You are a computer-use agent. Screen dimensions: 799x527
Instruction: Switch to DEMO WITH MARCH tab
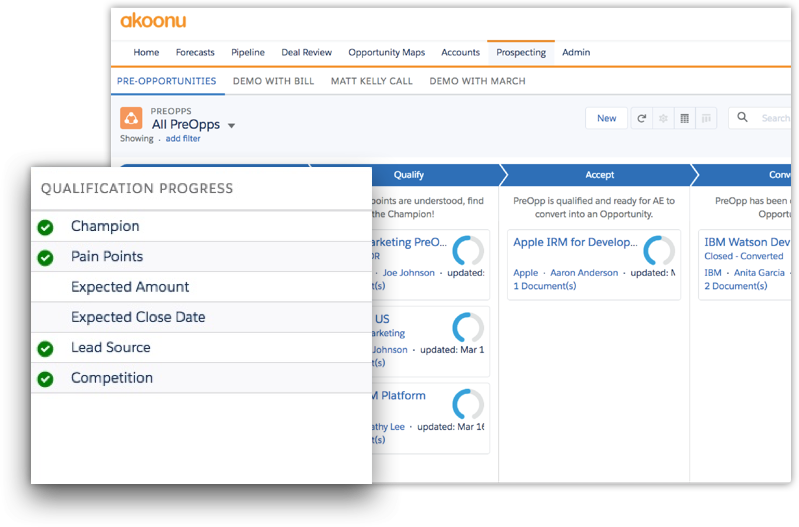[477, 81]
